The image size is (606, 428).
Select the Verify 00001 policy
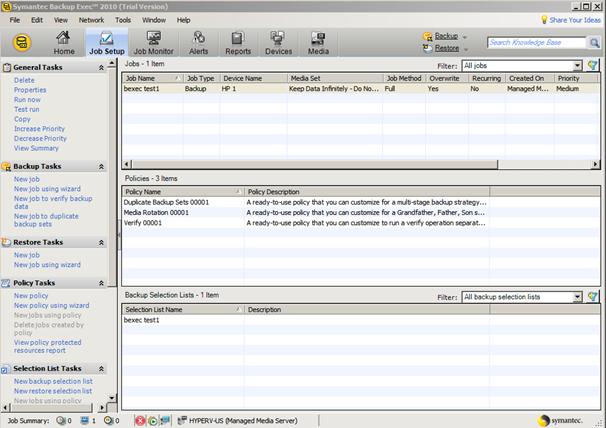coord(361,223)
